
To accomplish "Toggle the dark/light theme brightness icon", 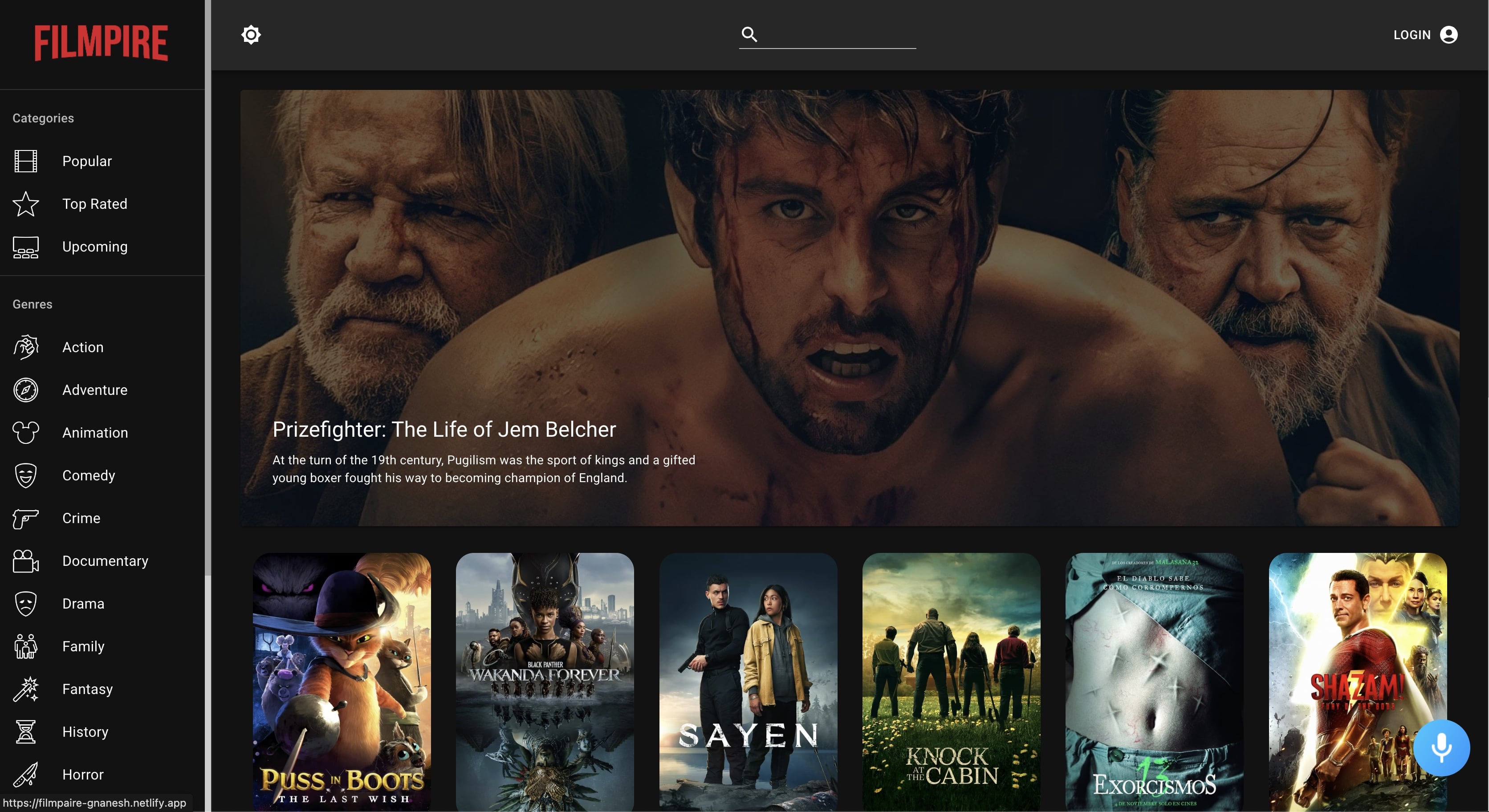I will [251, 35].
